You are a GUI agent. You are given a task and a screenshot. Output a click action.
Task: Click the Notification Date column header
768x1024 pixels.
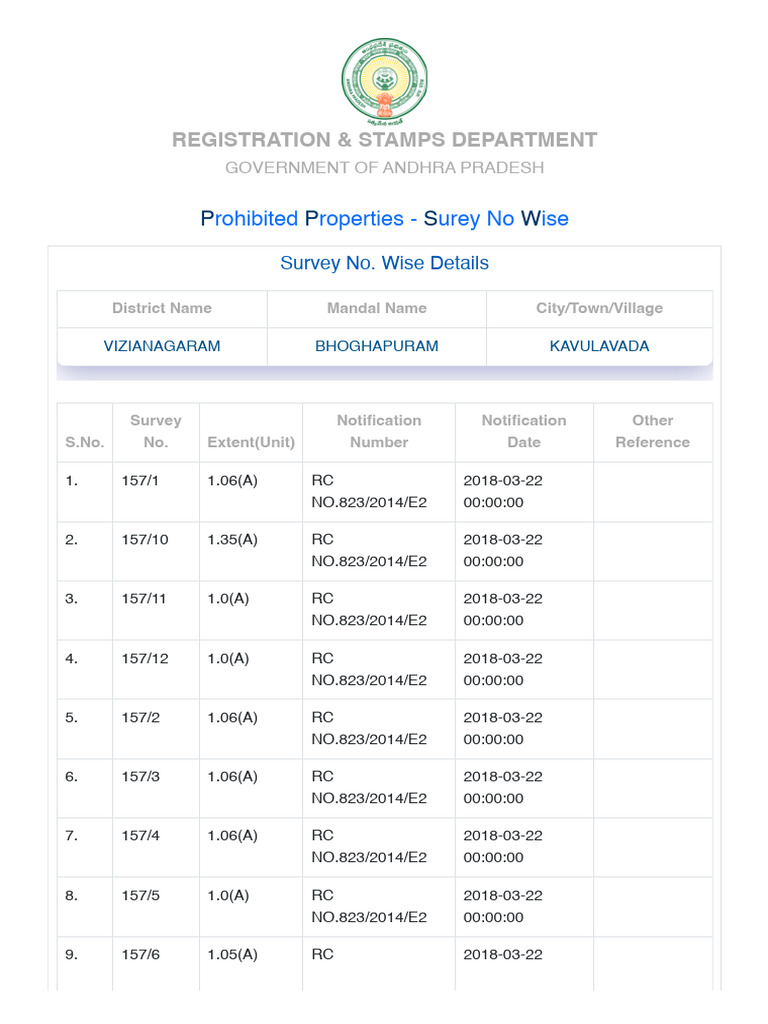coord(524,431)
